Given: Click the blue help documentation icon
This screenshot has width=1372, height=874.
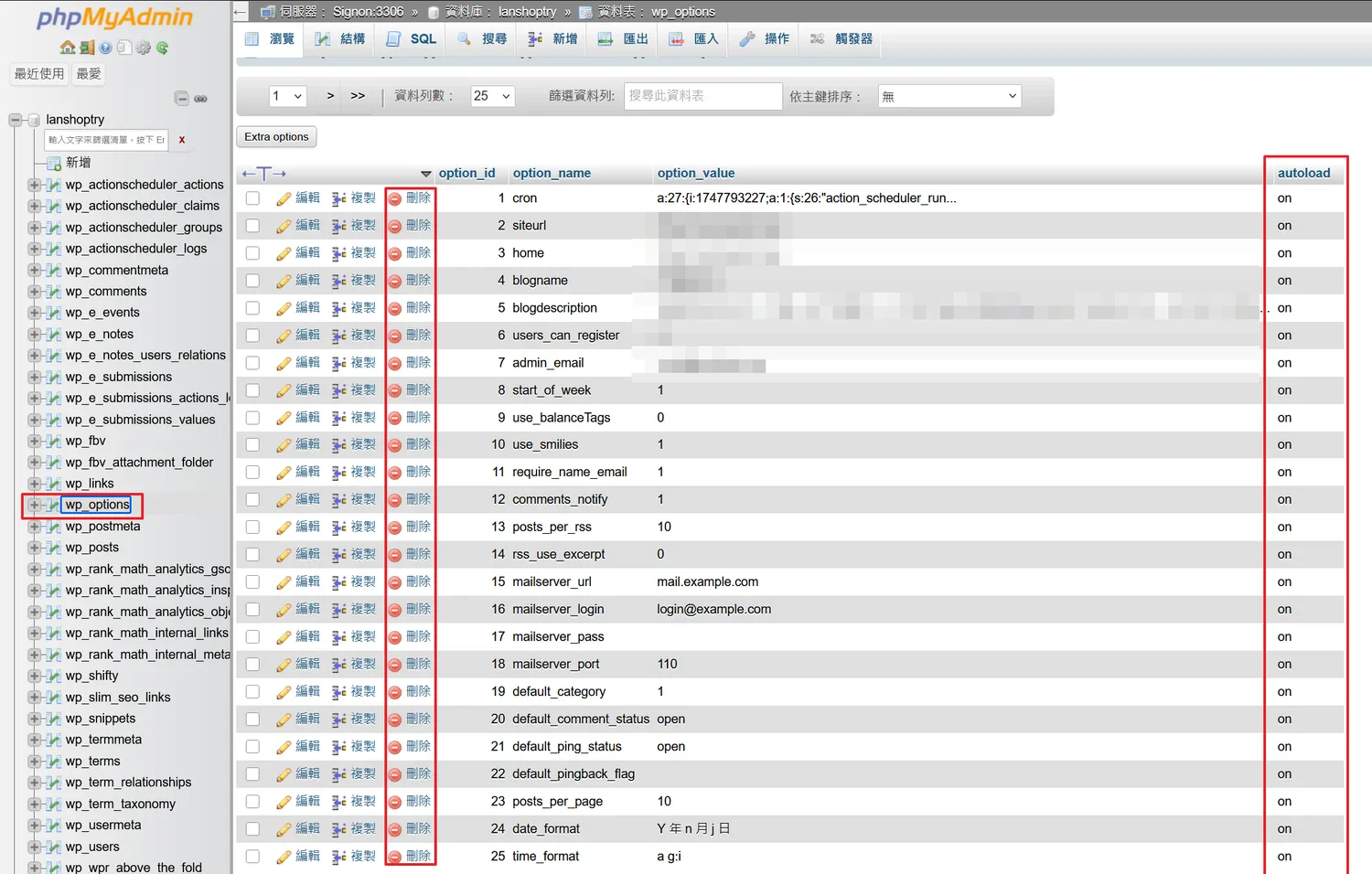Looking at the screenshot, I should [x=105, y=48].
